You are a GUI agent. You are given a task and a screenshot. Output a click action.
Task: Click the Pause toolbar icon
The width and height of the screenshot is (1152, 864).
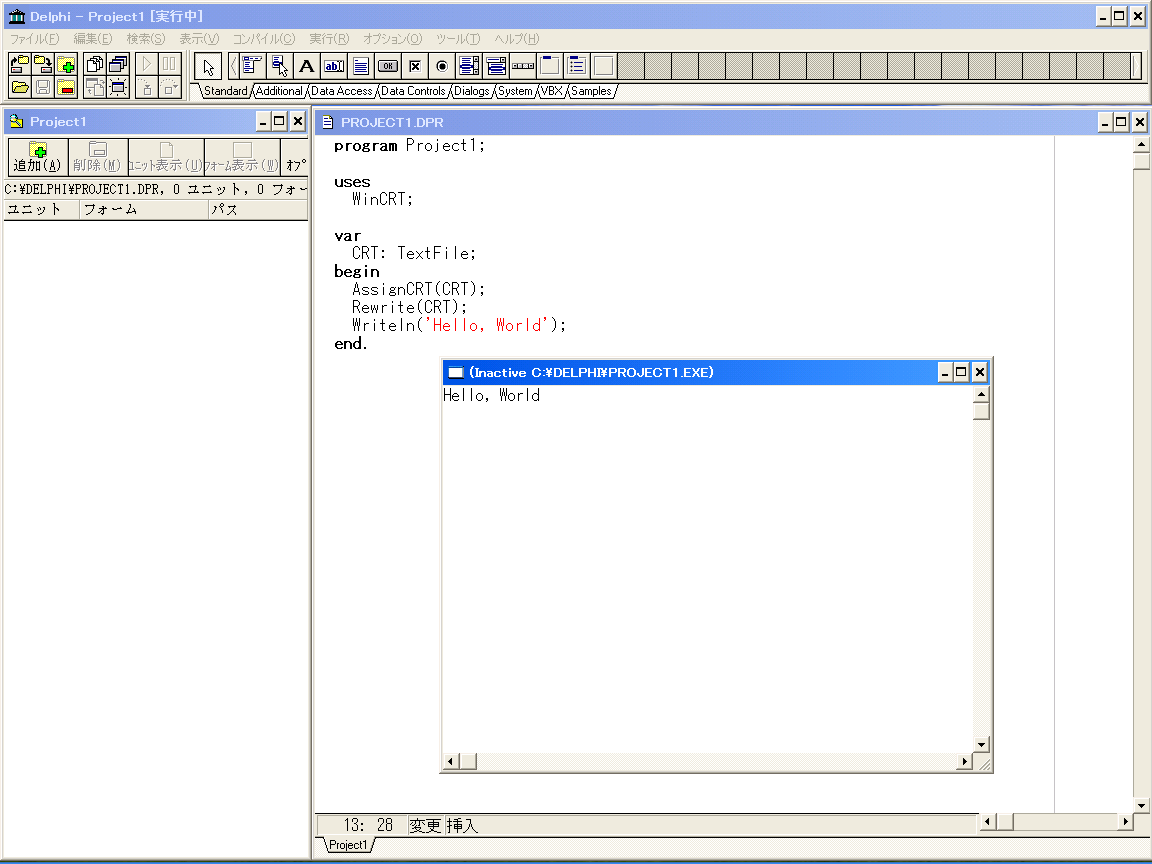170,65
